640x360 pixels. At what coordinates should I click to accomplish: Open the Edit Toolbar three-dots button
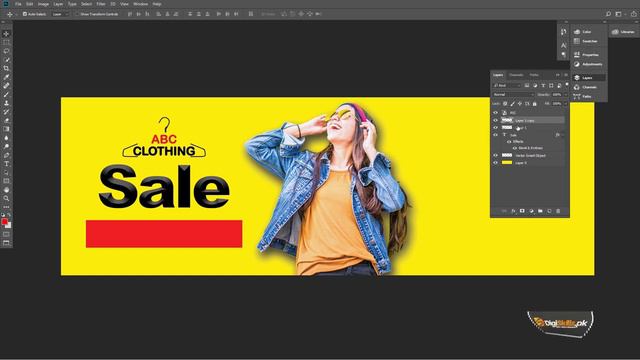[x=6, y=207]
